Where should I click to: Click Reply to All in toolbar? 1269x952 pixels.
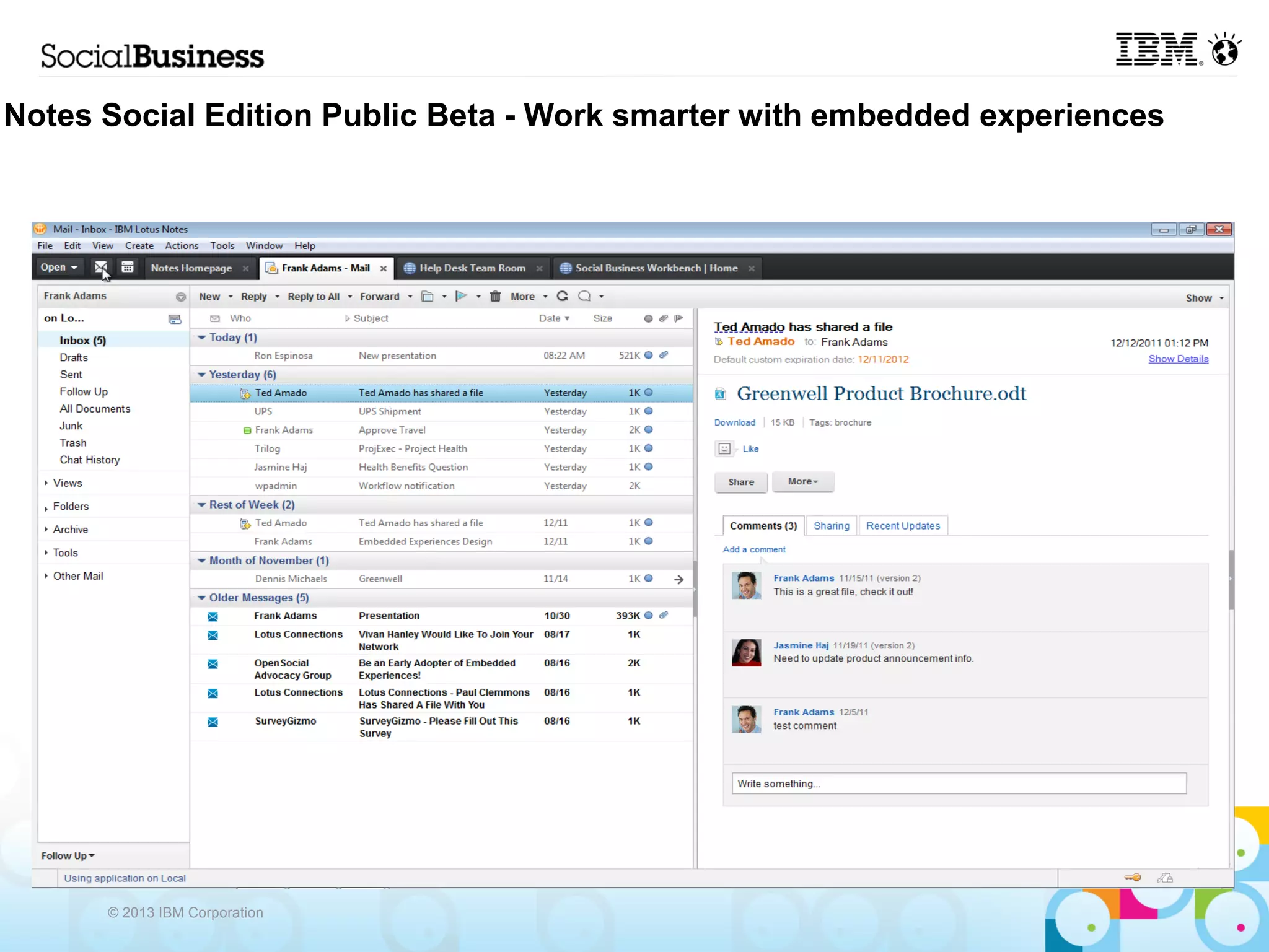(314, 297)
